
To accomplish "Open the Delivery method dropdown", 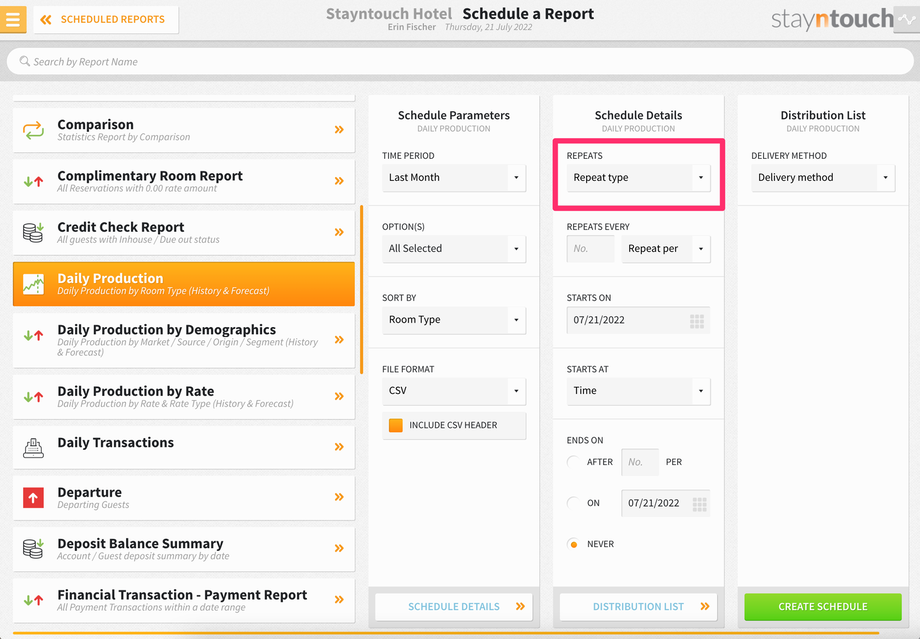I will (x=823, y=177).
